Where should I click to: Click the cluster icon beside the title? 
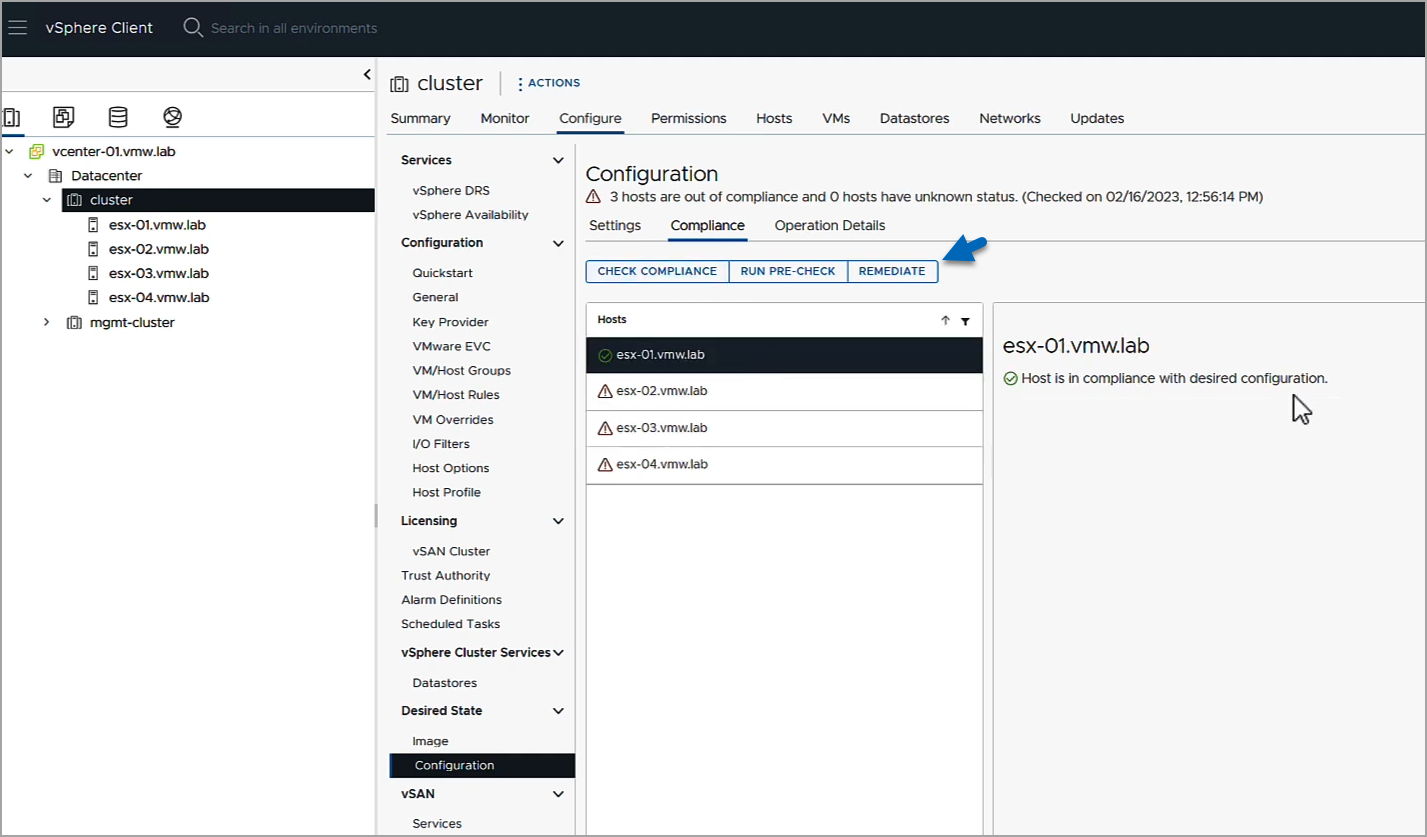[400, 84]
